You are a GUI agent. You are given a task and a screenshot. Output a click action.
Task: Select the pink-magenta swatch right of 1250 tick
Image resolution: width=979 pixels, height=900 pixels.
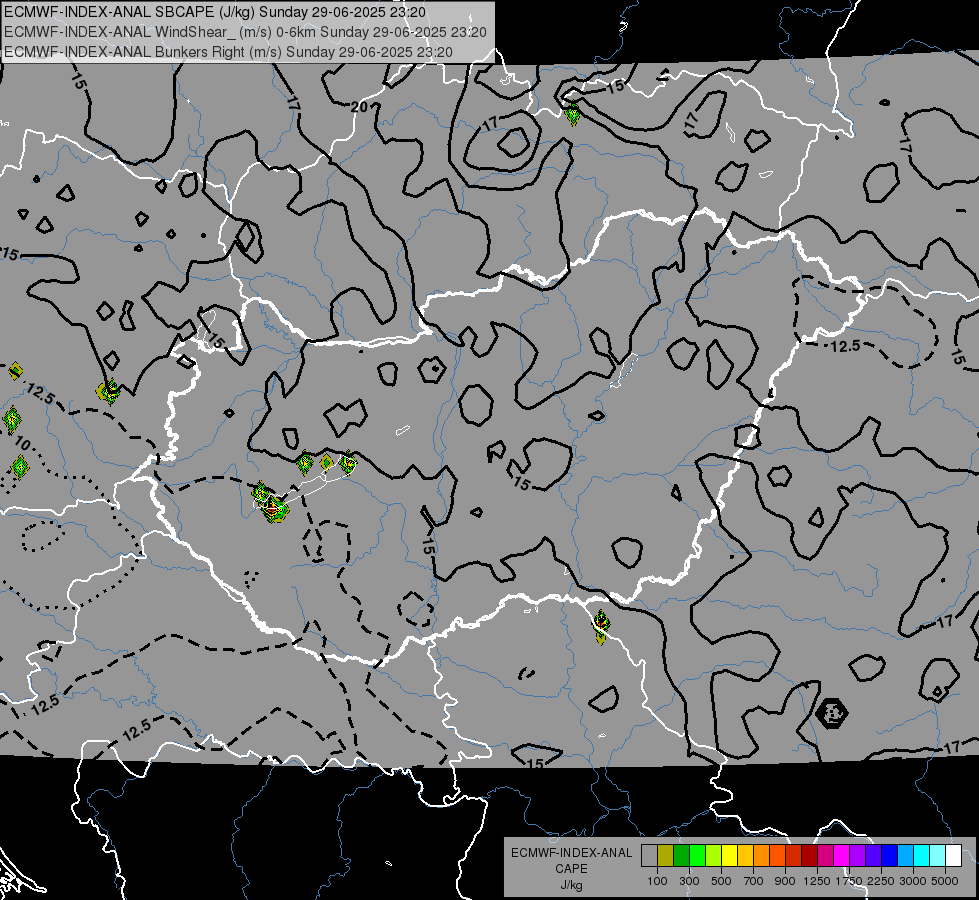(x=825, y=855)
